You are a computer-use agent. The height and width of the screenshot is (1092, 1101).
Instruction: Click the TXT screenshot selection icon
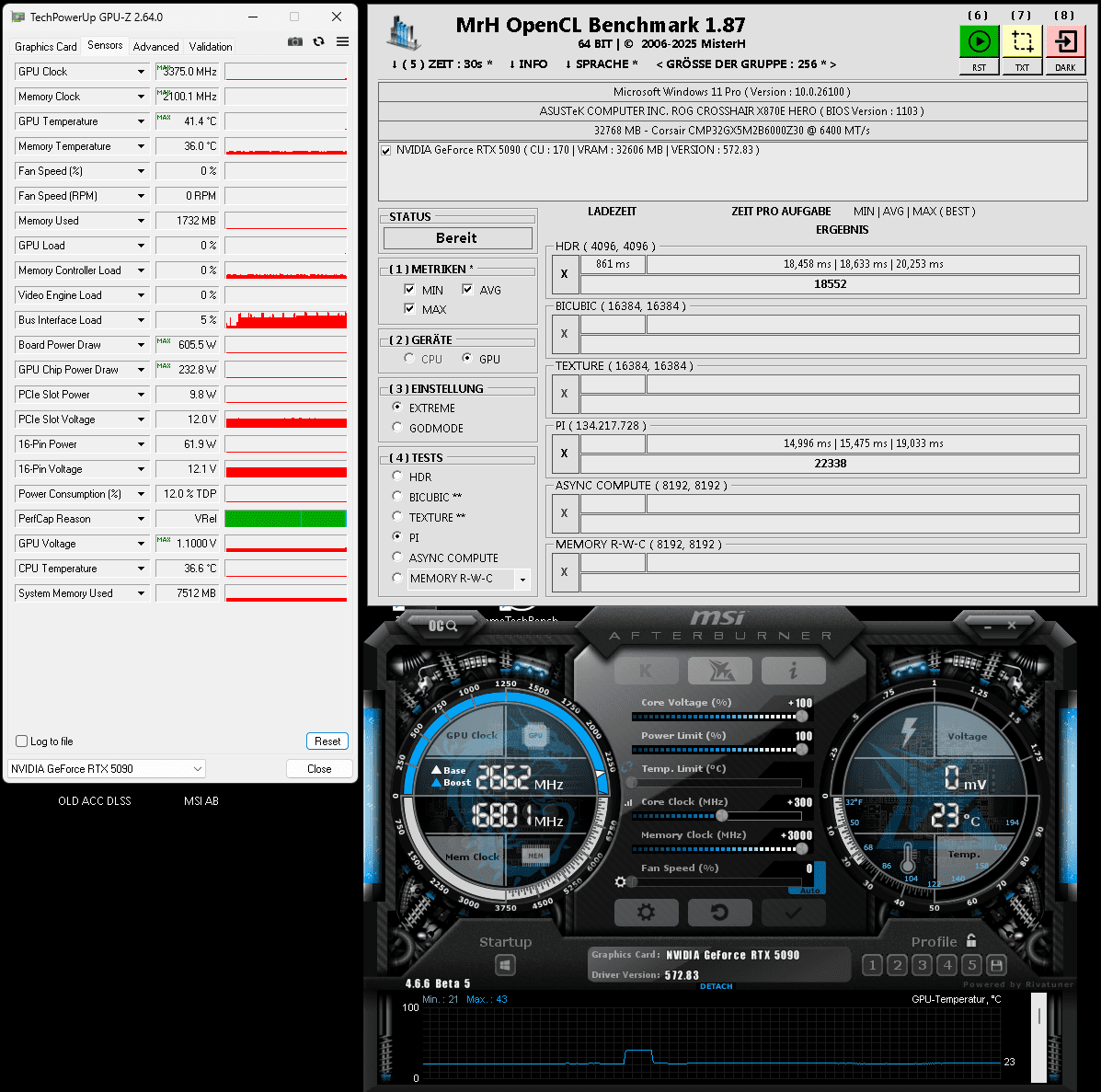1023,42
